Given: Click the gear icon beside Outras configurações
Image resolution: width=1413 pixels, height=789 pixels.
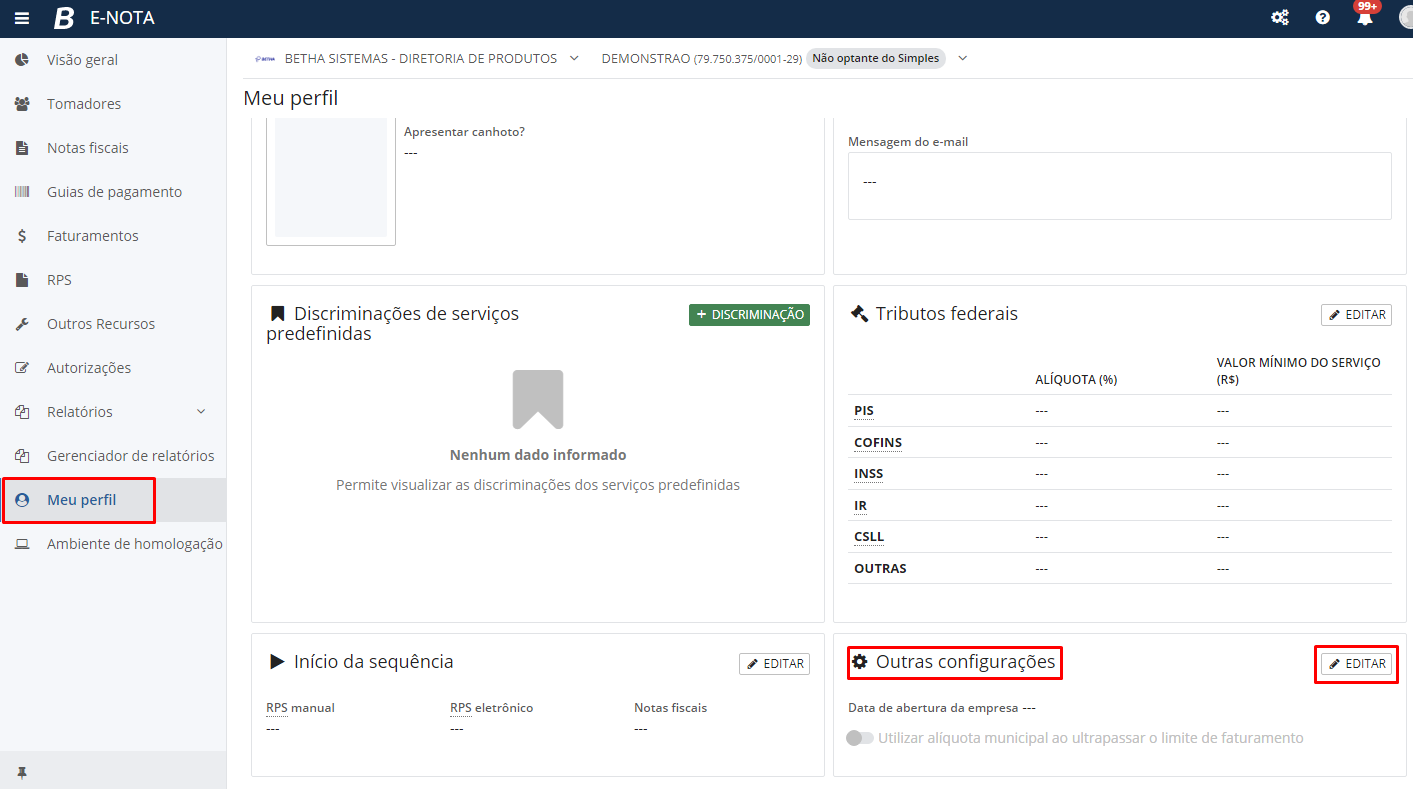Looking at the screenshot, I should 859,661.
